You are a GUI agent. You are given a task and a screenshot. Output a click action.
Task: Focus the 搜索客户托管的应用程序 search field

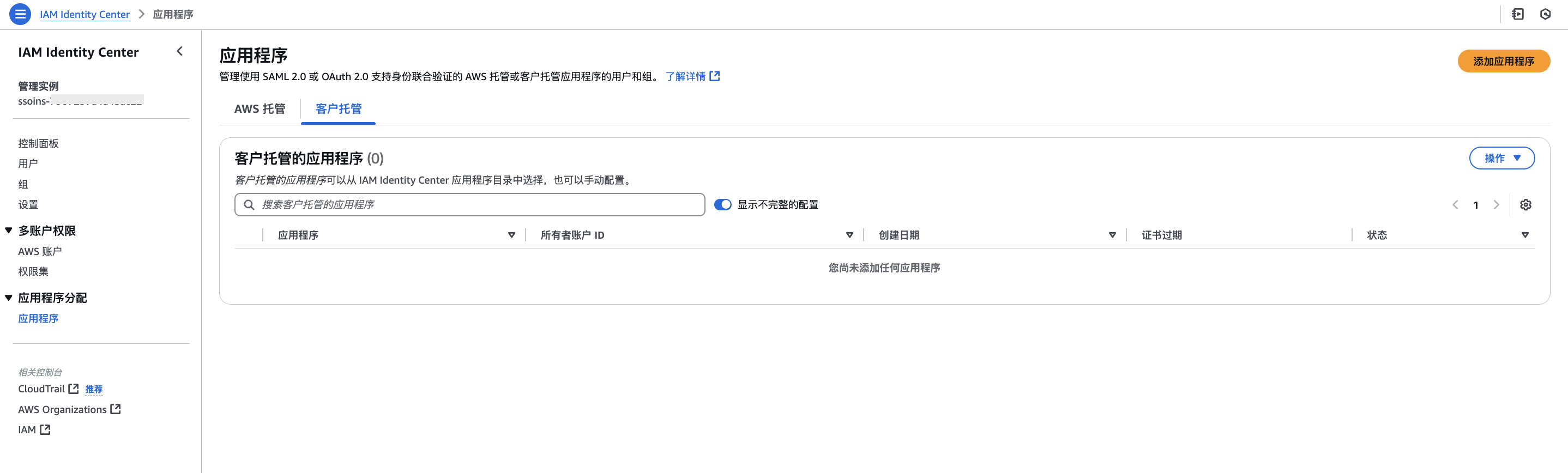coord(470,204)
